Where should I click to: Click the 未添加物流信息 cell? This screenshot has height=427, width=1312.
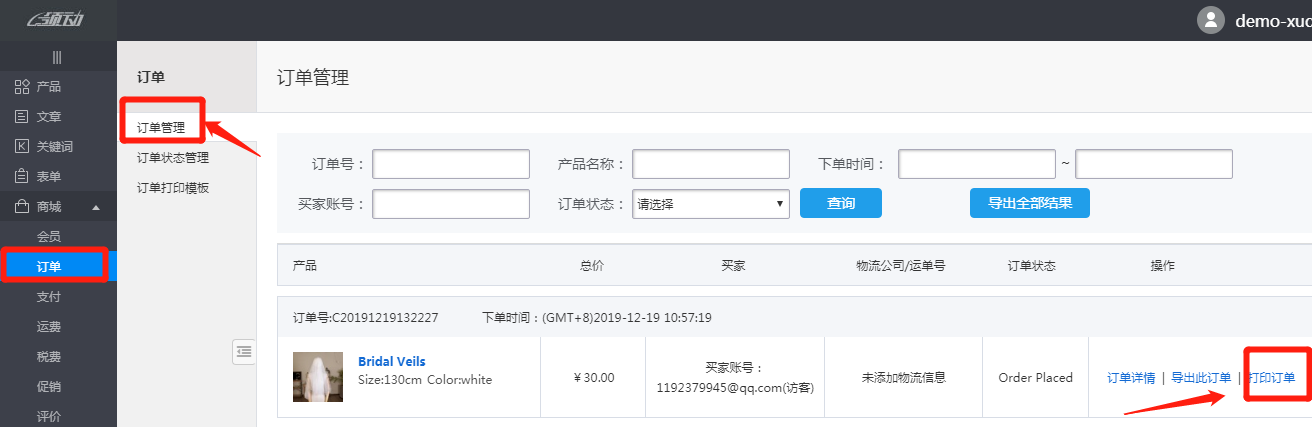904,377
